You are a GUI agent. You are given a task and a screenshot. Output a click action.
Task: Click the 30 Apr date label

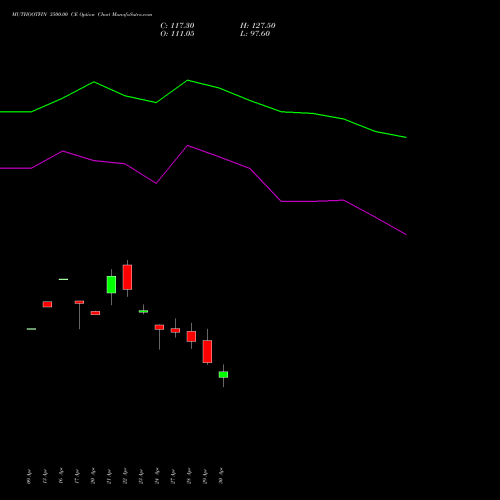point(221,476)
